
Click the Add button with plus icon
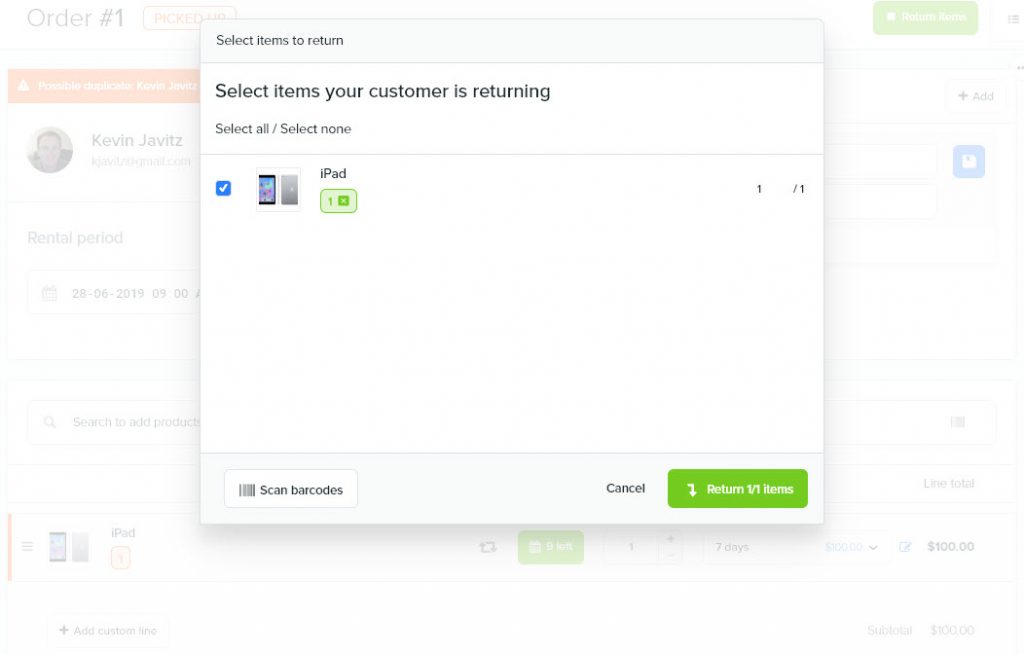pos(976,96)
